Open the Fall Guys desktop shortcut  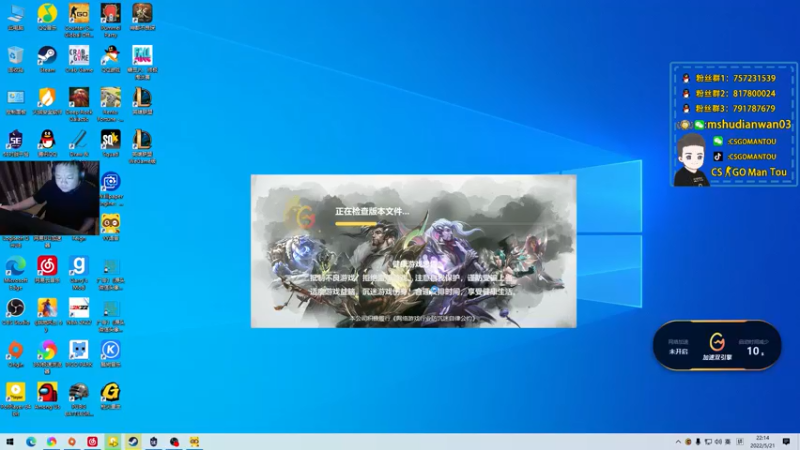coord(142,62)
